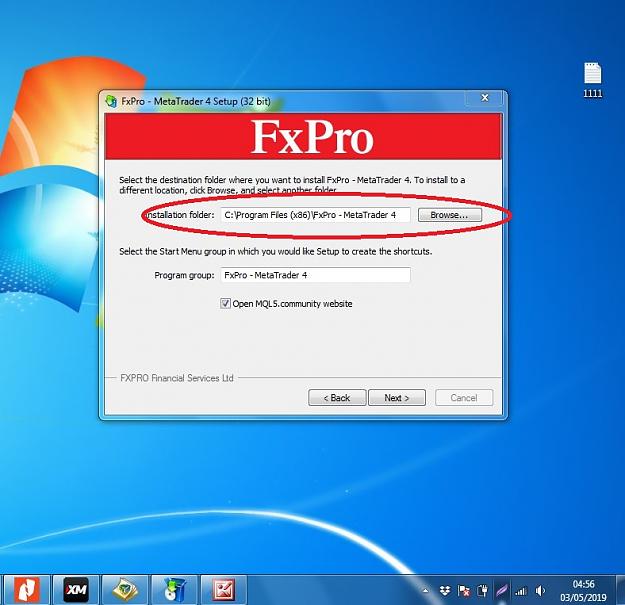Viewport: 625px width, 605px height.
Task: Uncheck Open MQL5.community website checkbox
Action: click(225, 304)
